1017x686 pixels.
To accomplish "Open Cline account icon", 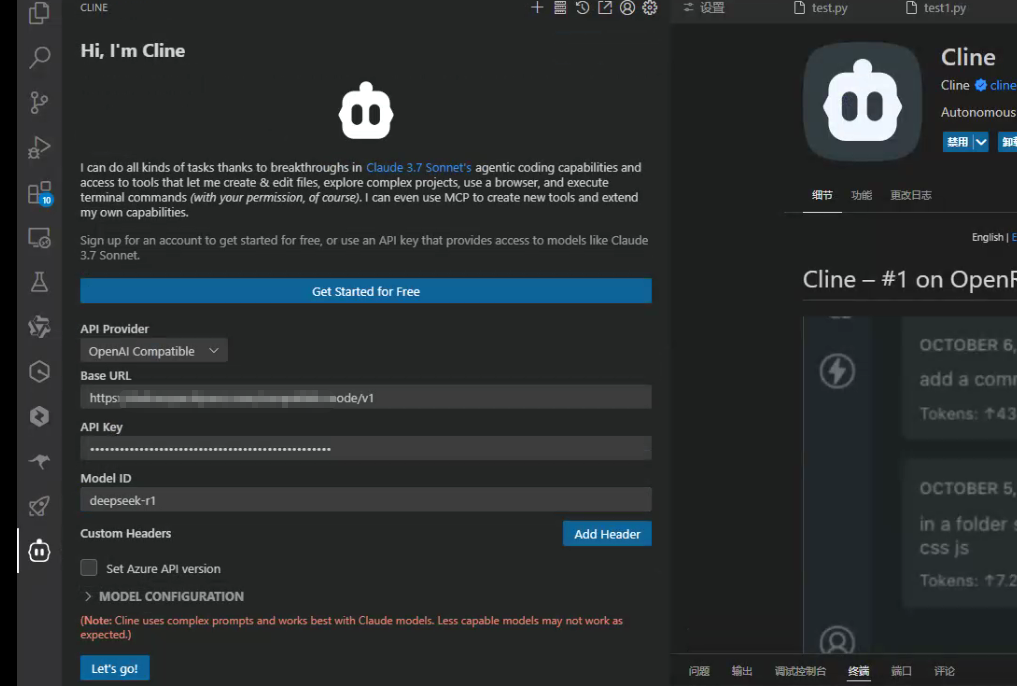I will [627, 8].
